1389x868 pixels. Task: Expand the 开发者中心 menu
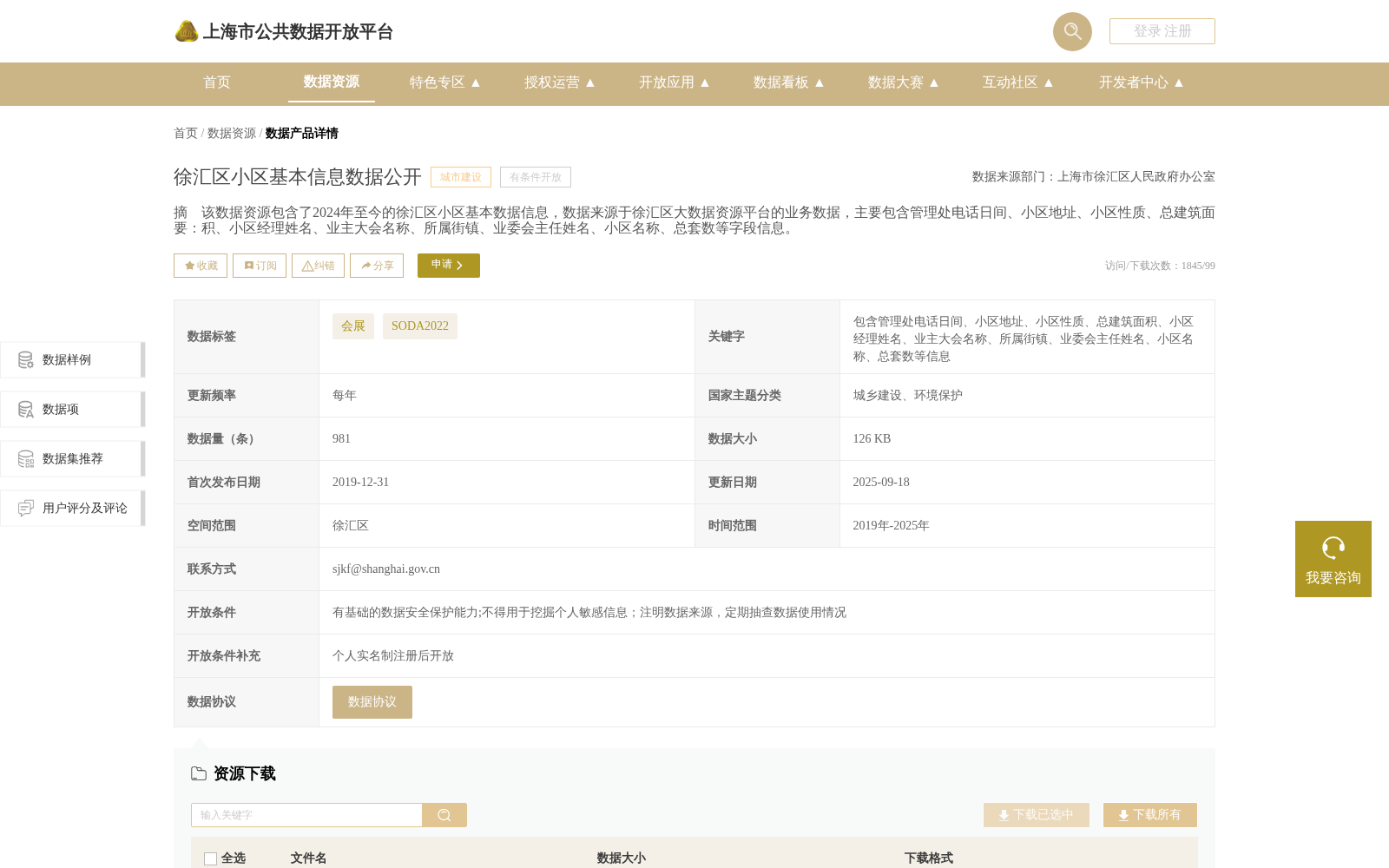tap(1142, 82)
